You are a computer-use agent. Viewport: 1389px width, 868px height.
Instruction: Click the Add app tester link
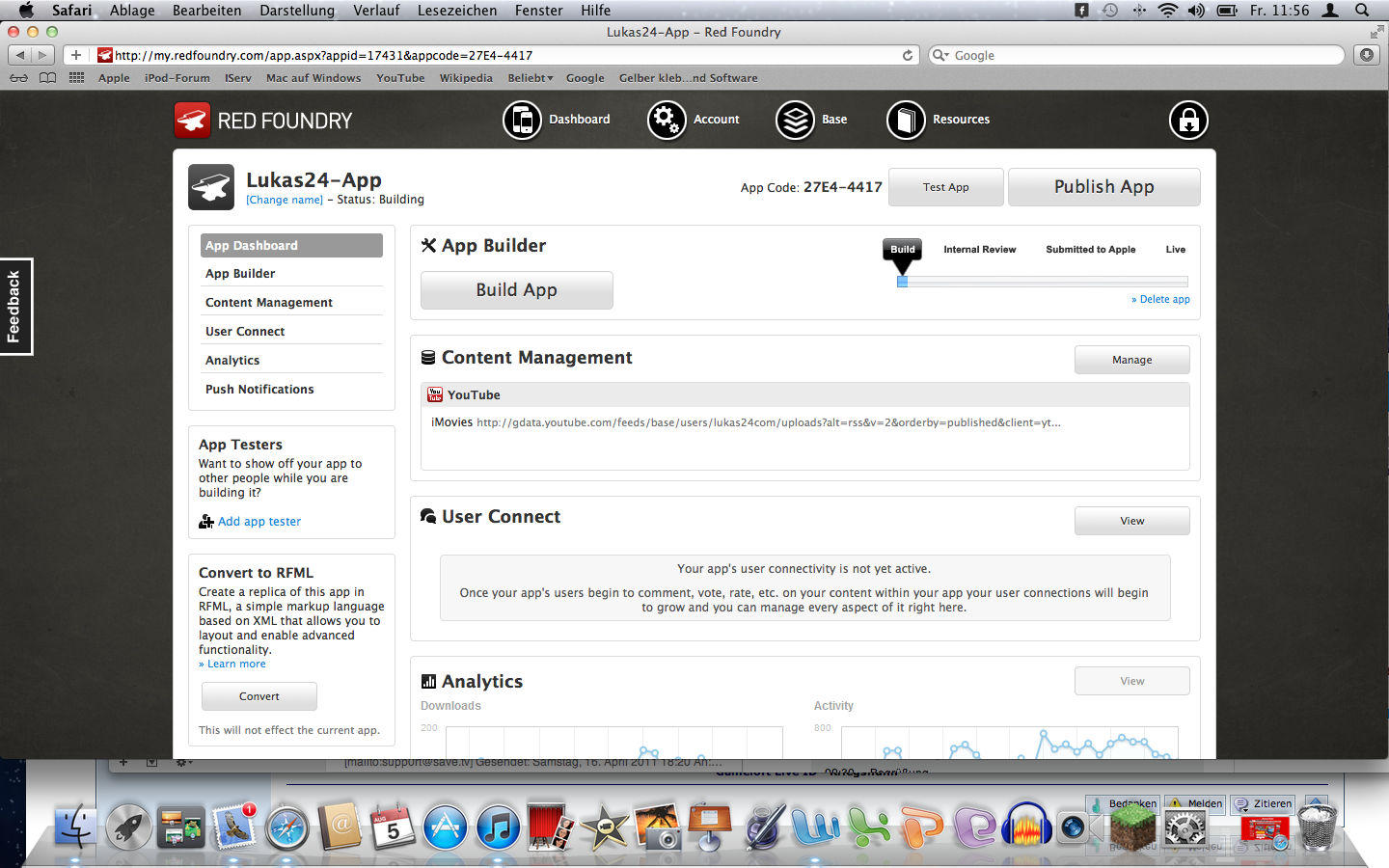[259, 522]
